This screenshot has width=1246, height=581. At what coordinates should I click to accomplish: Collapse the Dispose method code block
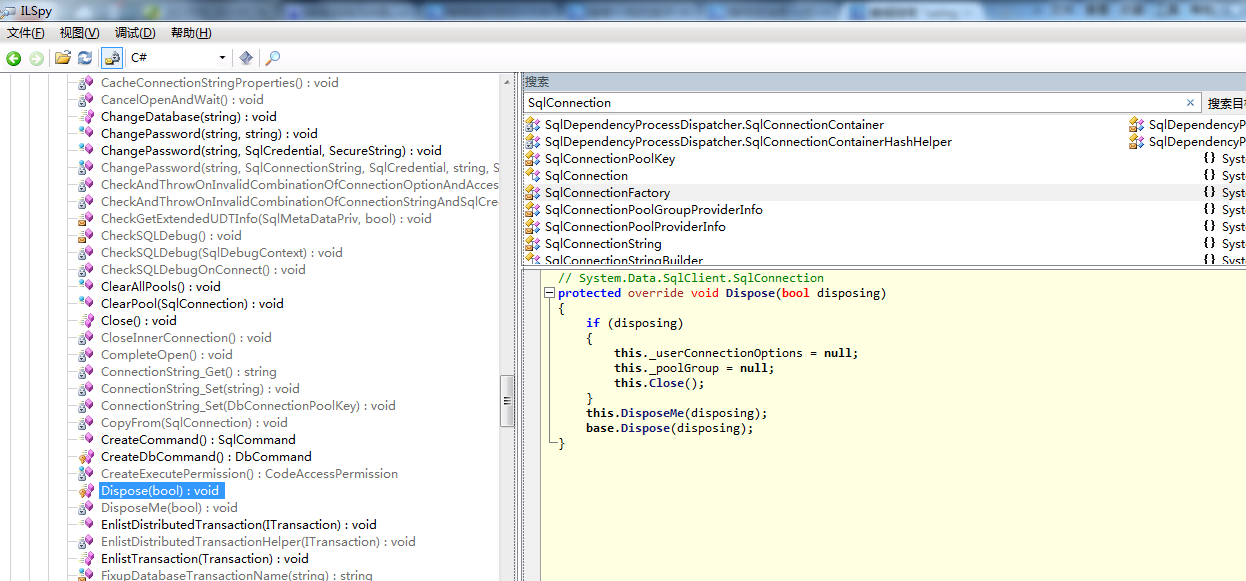[x=549, y=293]
